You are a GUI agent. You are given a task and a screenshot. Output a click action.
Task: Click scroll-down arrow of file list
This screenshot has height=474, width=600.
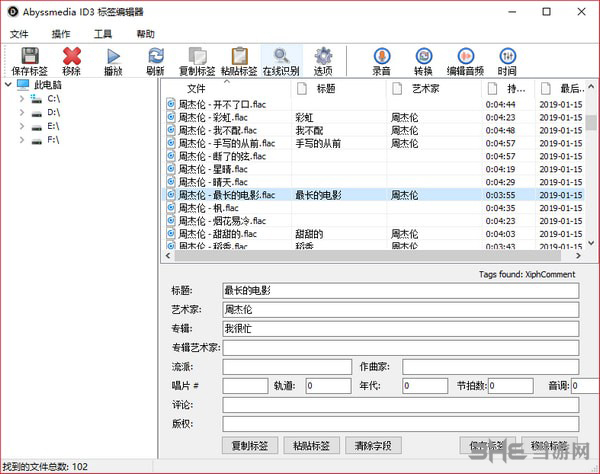click(x=591, y=243)
